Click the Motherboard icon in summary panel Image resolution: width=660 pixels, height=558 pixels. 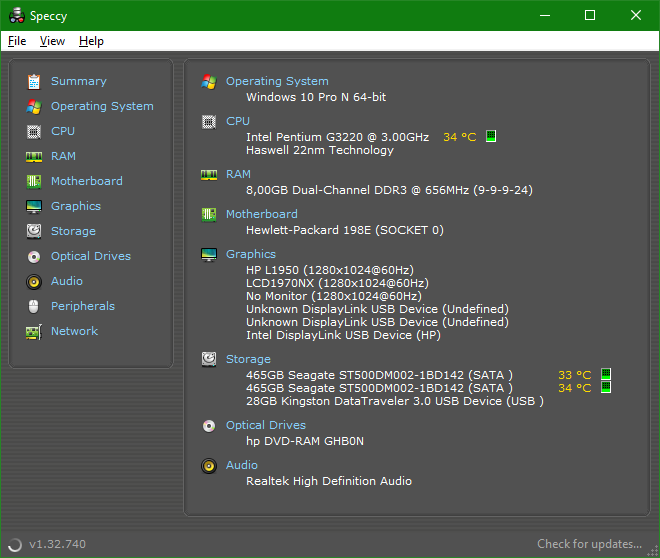pyautogui.click(x=209, y=215)
